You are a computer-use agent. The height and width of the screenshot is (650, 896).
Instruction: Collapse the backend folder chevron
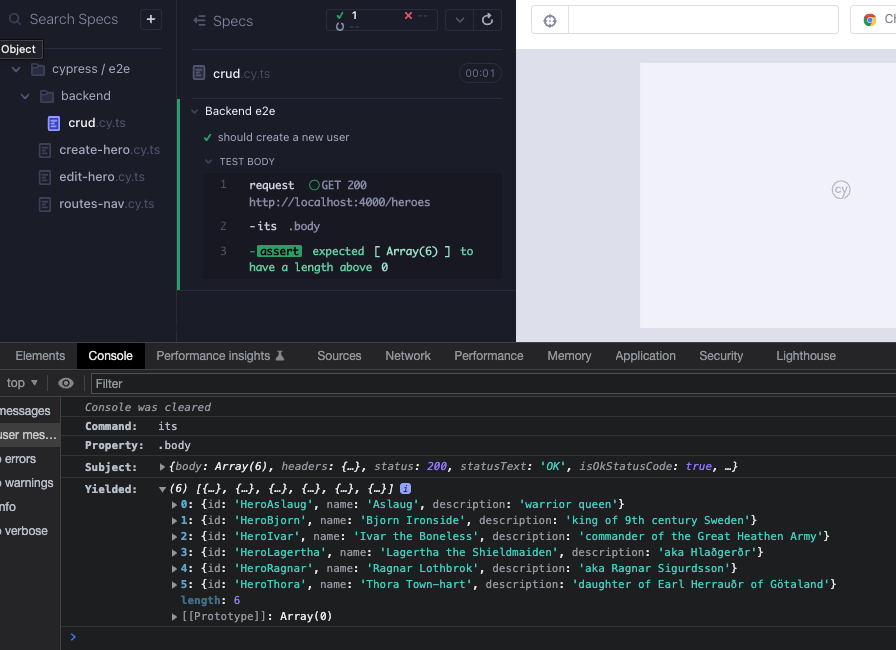[x=25, y=96]
